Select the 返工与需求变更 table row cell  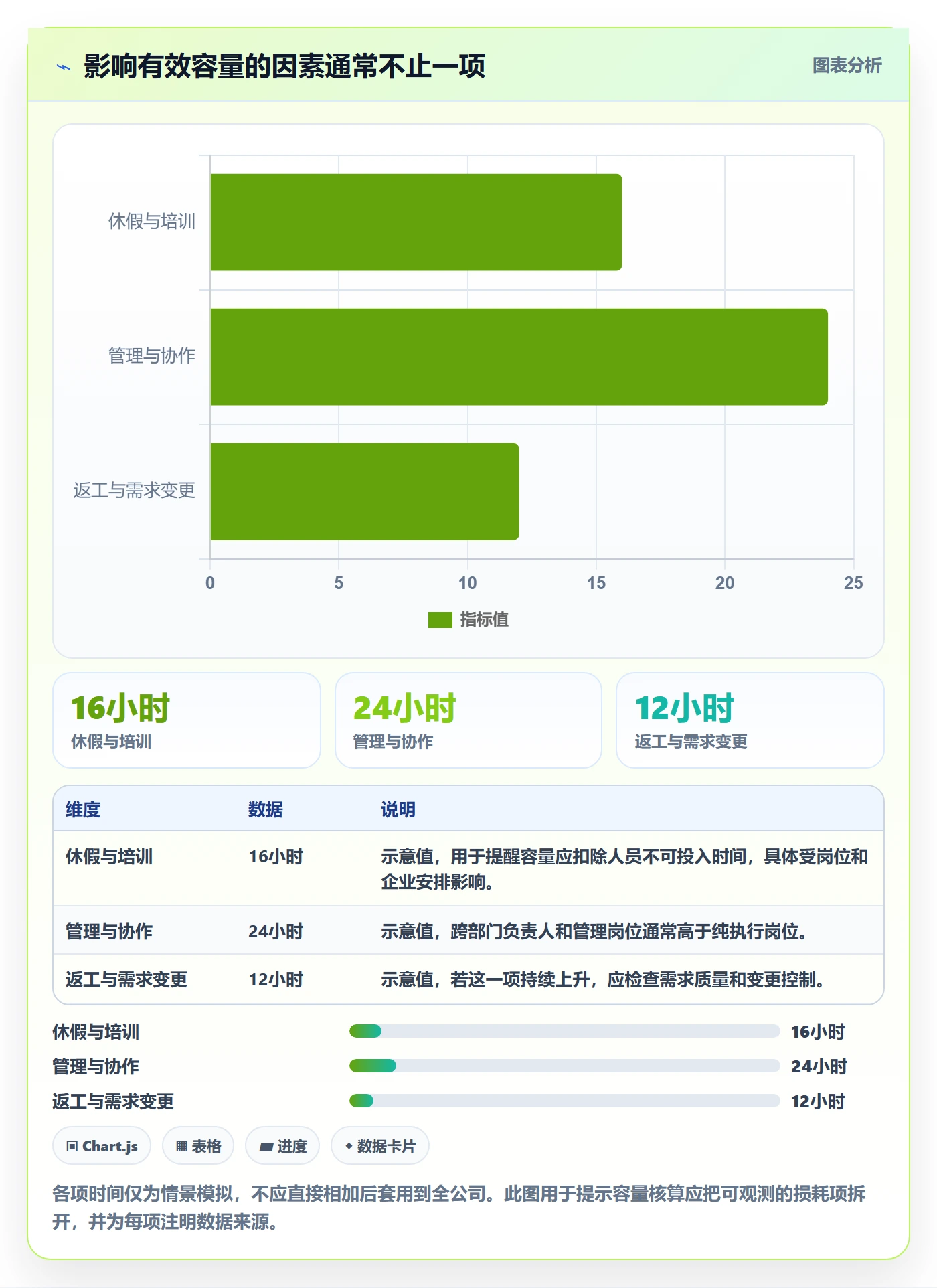126,979
